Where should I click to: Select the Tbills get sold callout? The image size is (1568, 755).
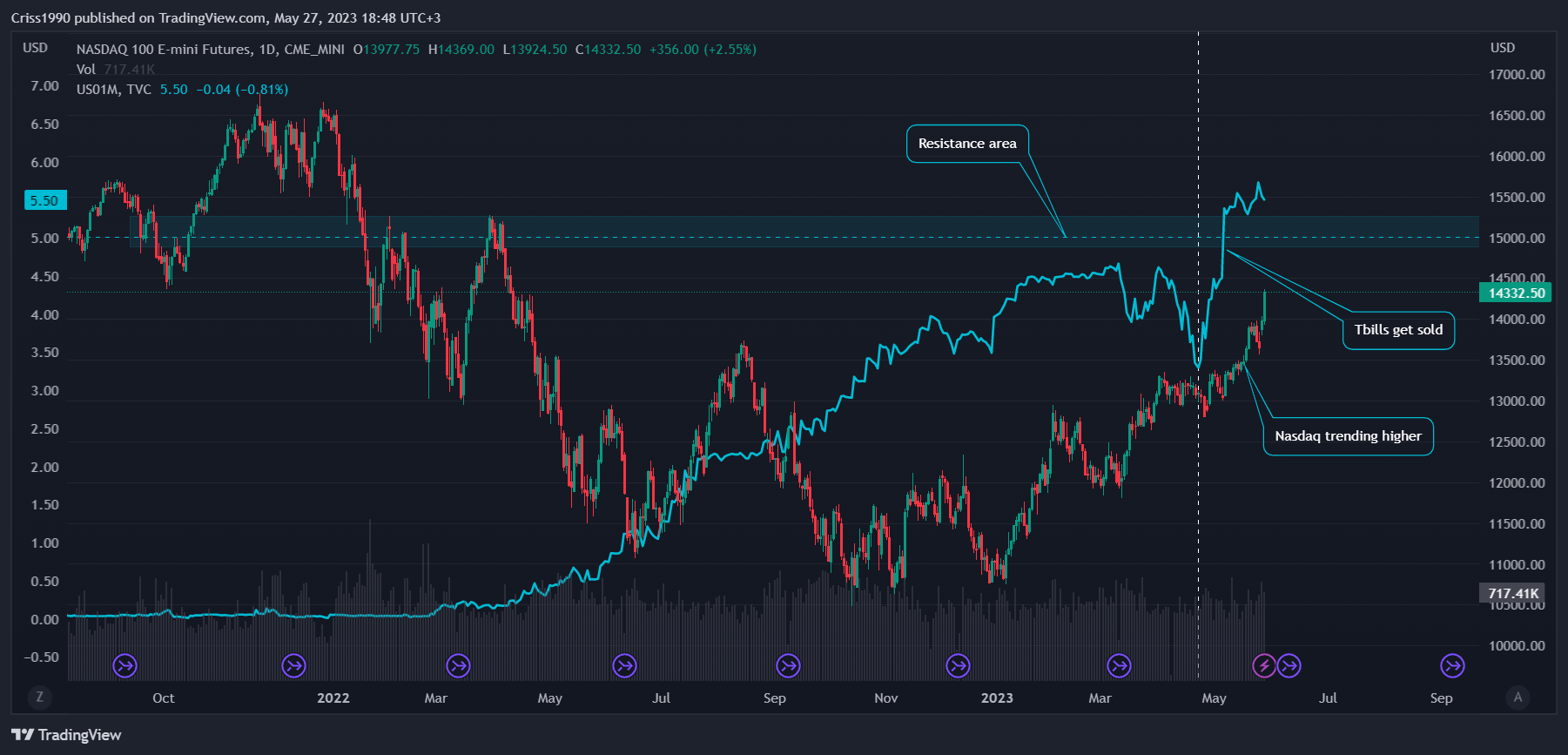pyautogui.click(x=1398, y=330)
